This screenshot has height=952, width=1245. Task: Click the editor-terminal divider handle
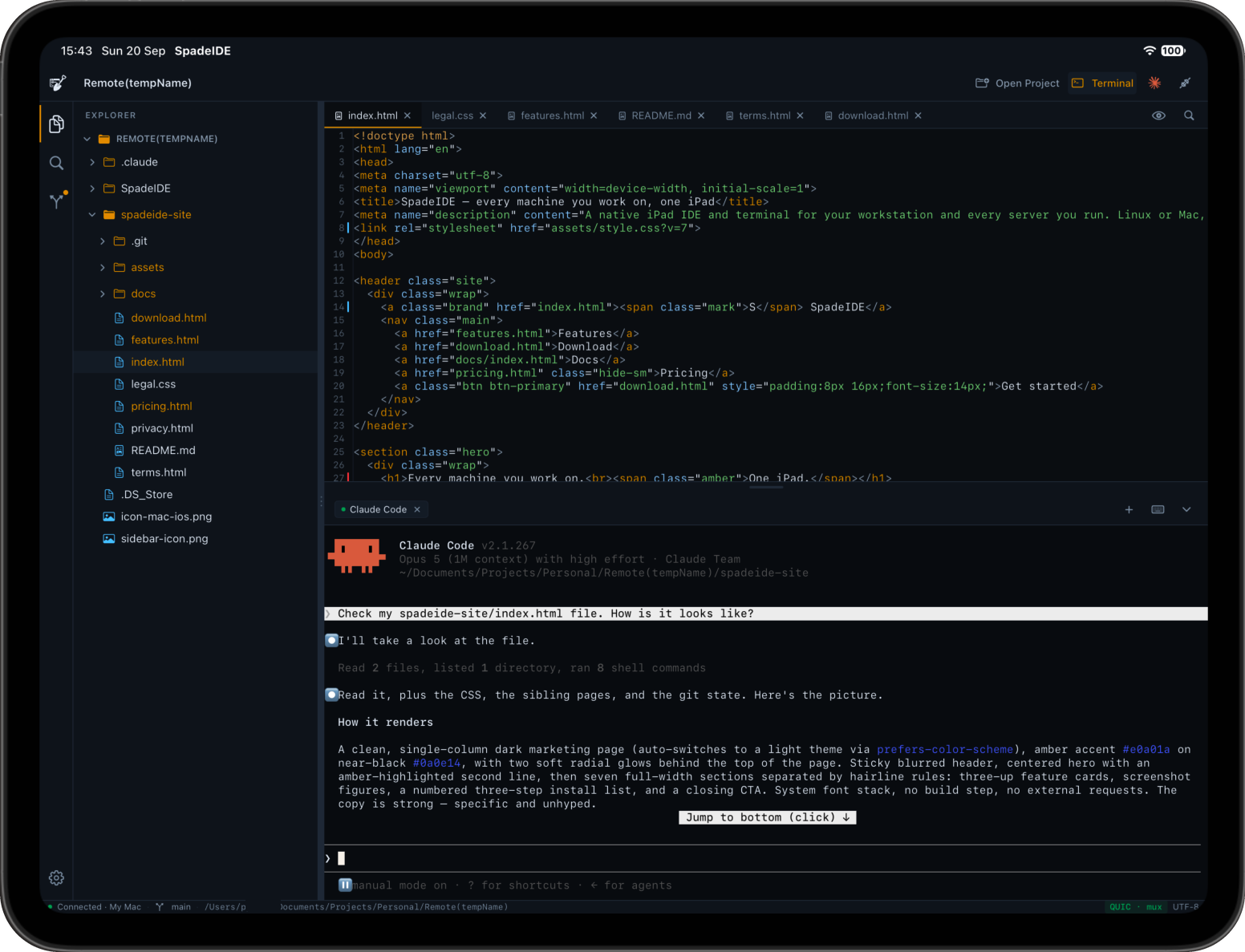[x=766, y=487]
